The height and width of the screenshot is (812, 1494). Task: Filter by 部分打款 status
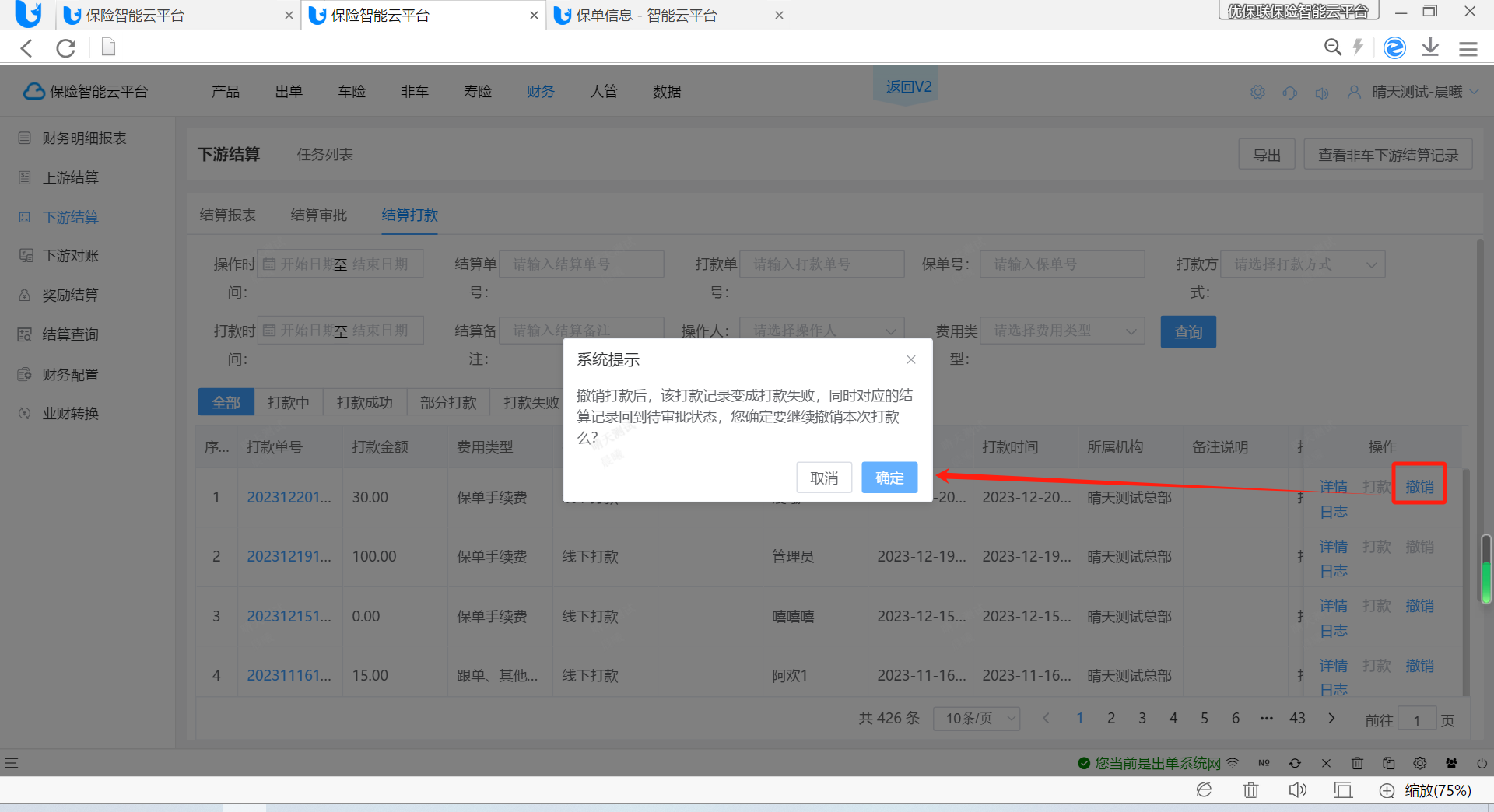[x=448, y=403]
